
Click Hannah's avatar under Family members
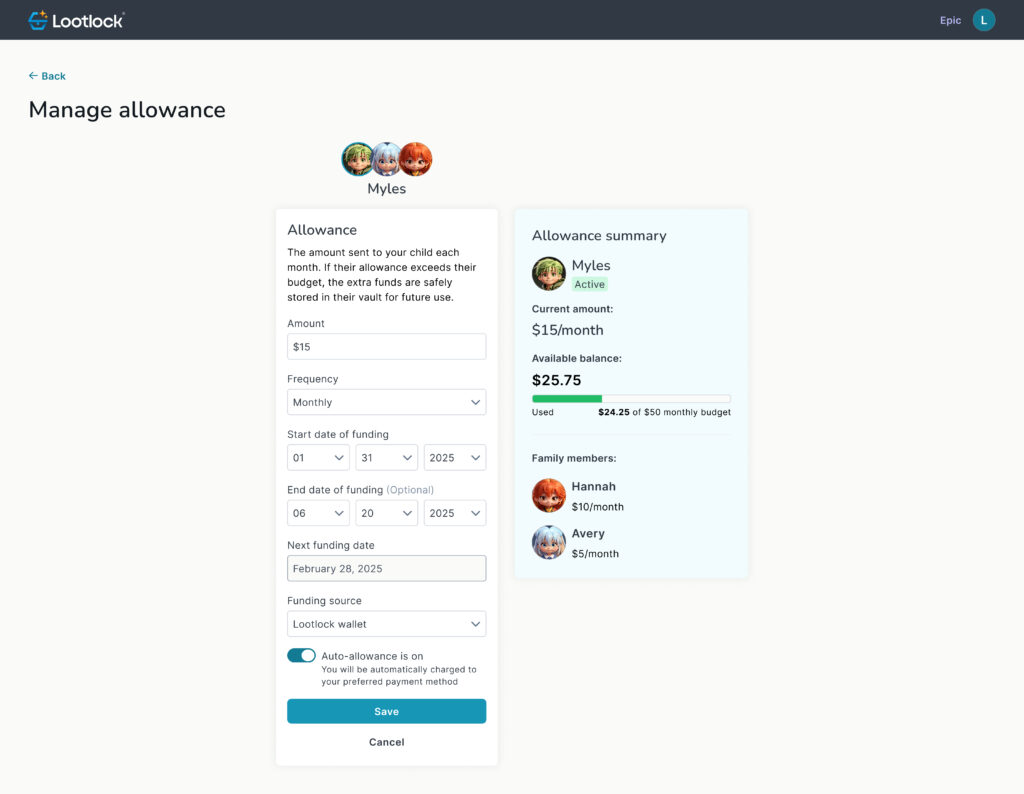pos(549,495)
